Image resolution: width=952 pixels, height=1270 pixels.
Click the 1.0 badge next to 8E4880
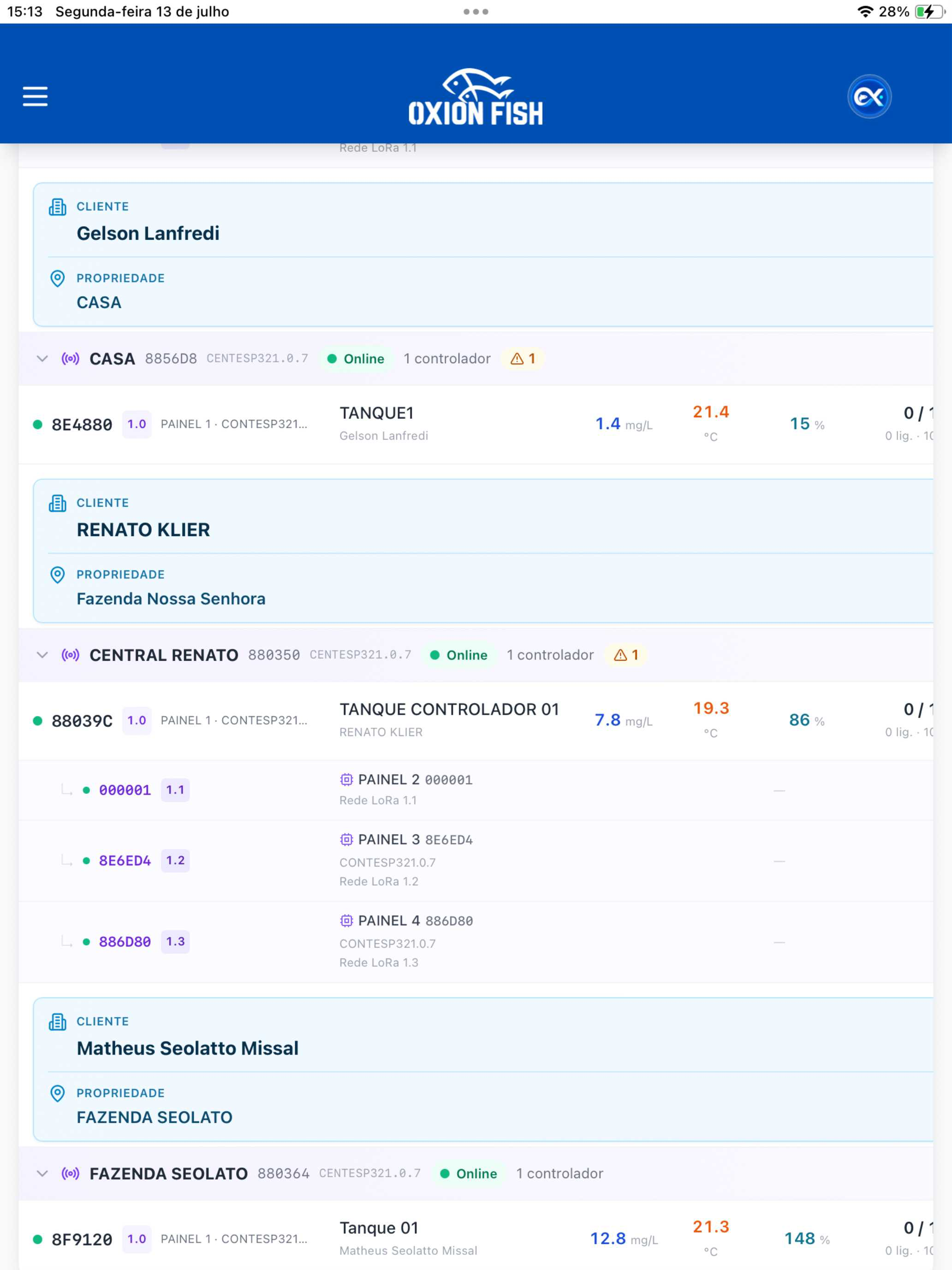[x=137, y=424]
